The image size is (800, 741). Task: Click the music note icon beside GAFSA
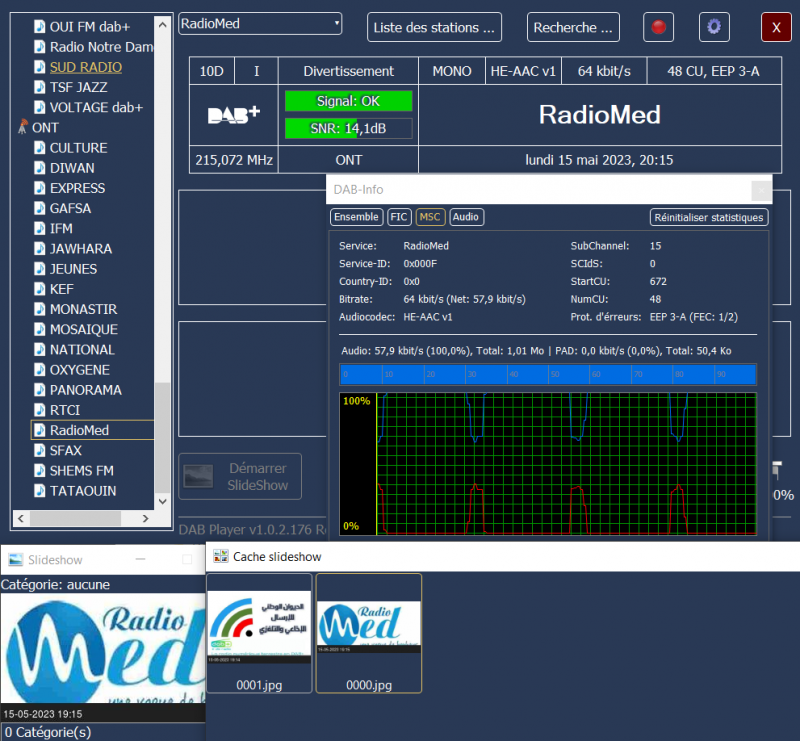pos(39,208)
